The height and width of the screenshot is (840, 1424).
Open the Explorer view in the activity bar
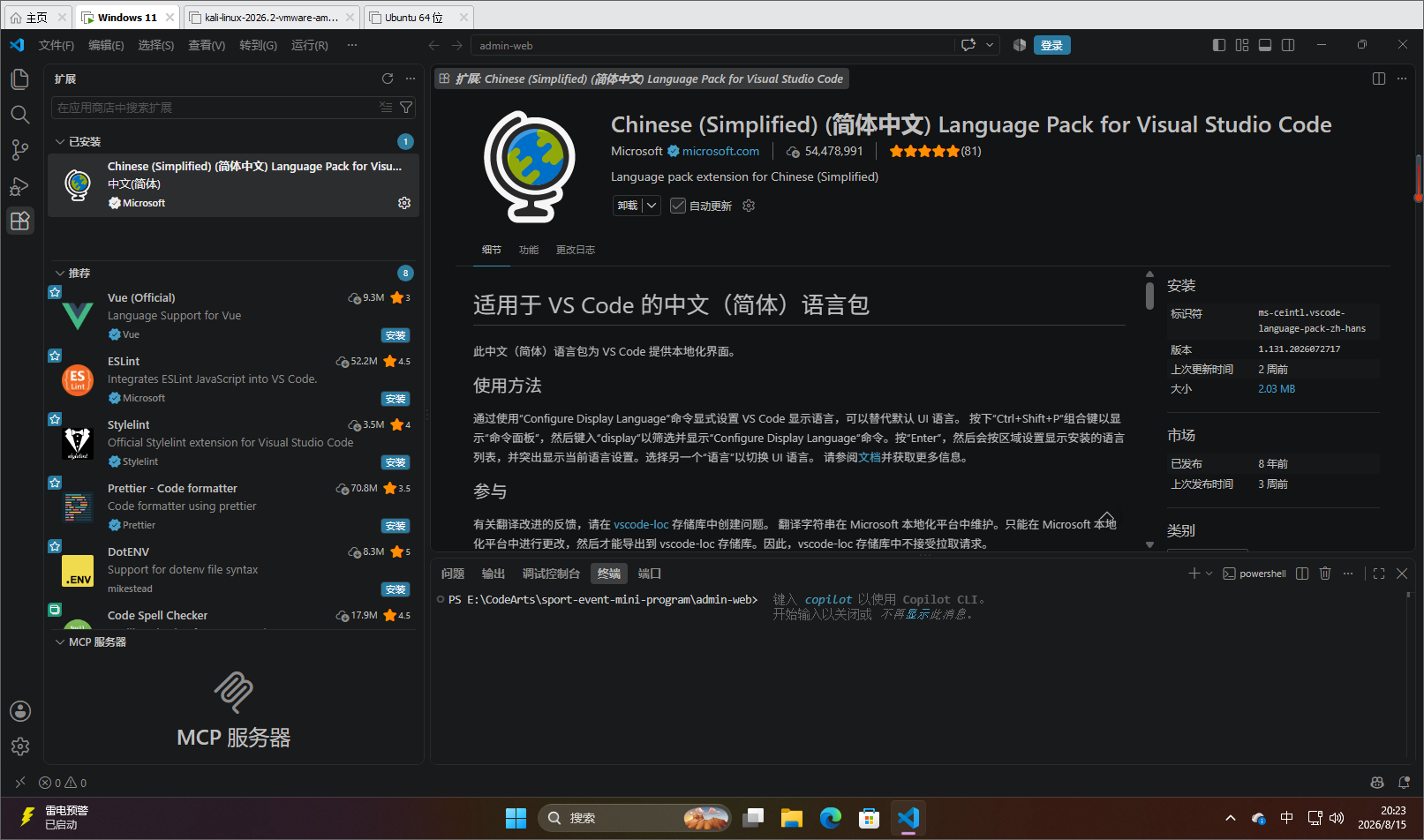(19, 79)
